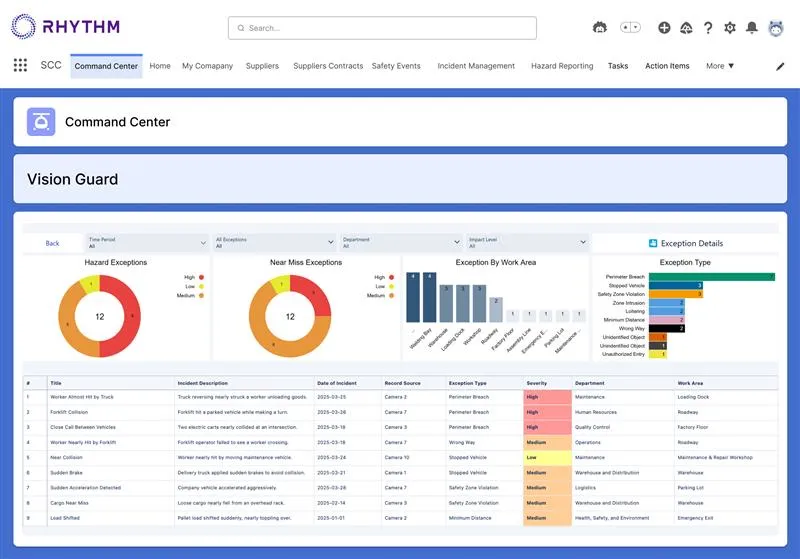Open the help question mark icon
The width and height of the screenshot is (800, 559).
click(708, 28)
